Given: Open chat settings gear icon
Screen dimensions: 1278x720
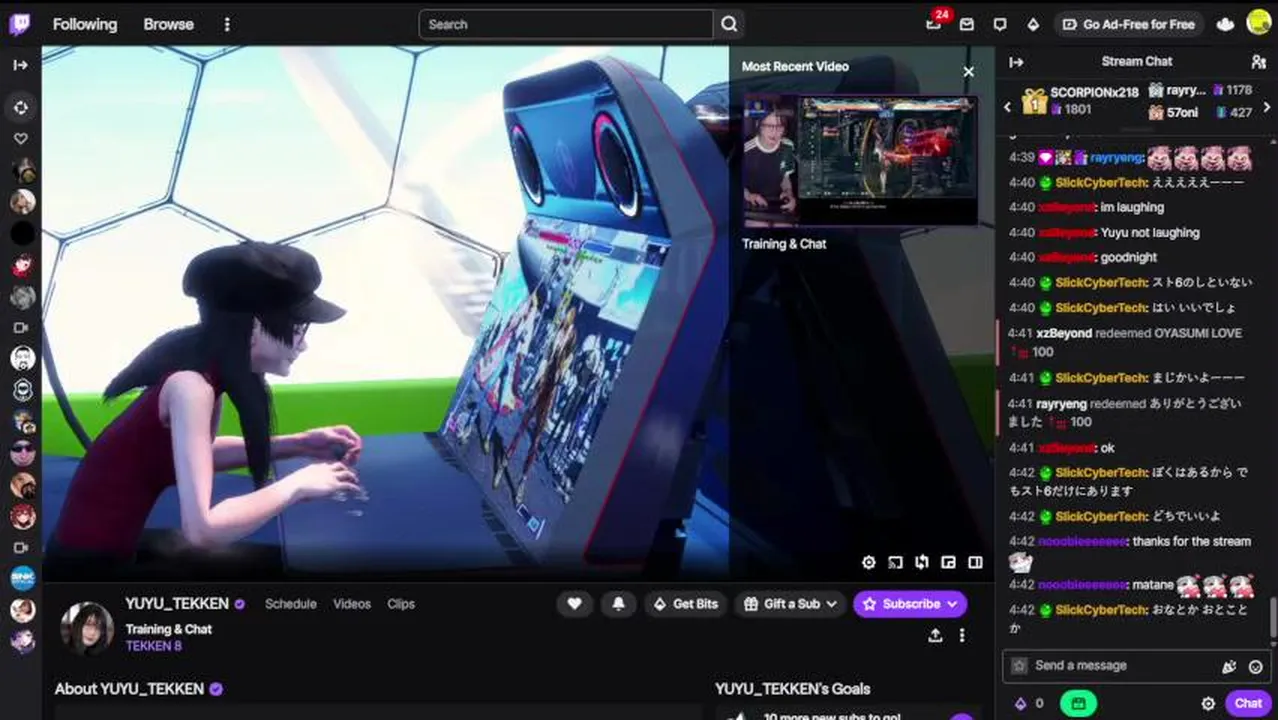Looking at the screenshot, I should point(1208,703).
